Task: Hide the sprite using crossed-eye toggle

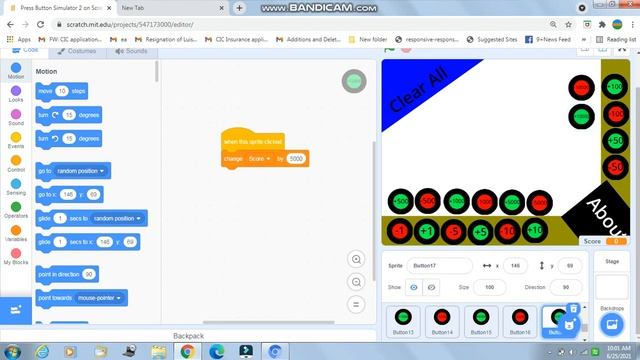Action: point(431,287)
